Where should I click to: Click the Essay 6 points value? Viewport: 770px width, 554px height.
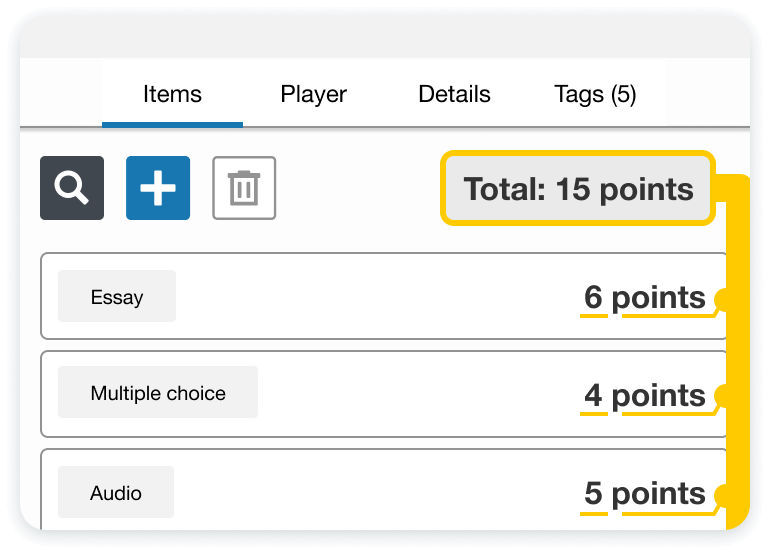pos(645,298)
